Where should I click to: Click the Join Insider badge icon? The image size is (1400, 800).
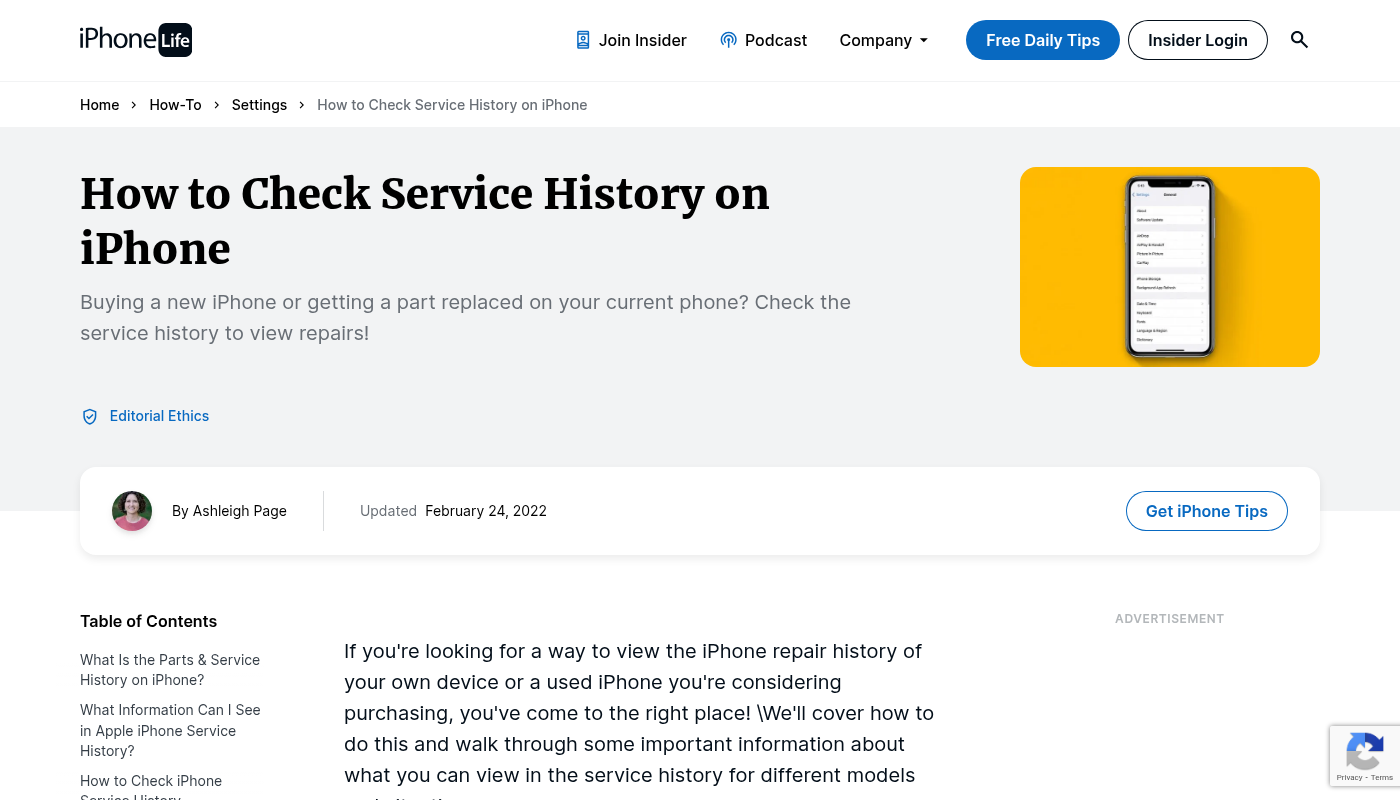tap(583, 40)
